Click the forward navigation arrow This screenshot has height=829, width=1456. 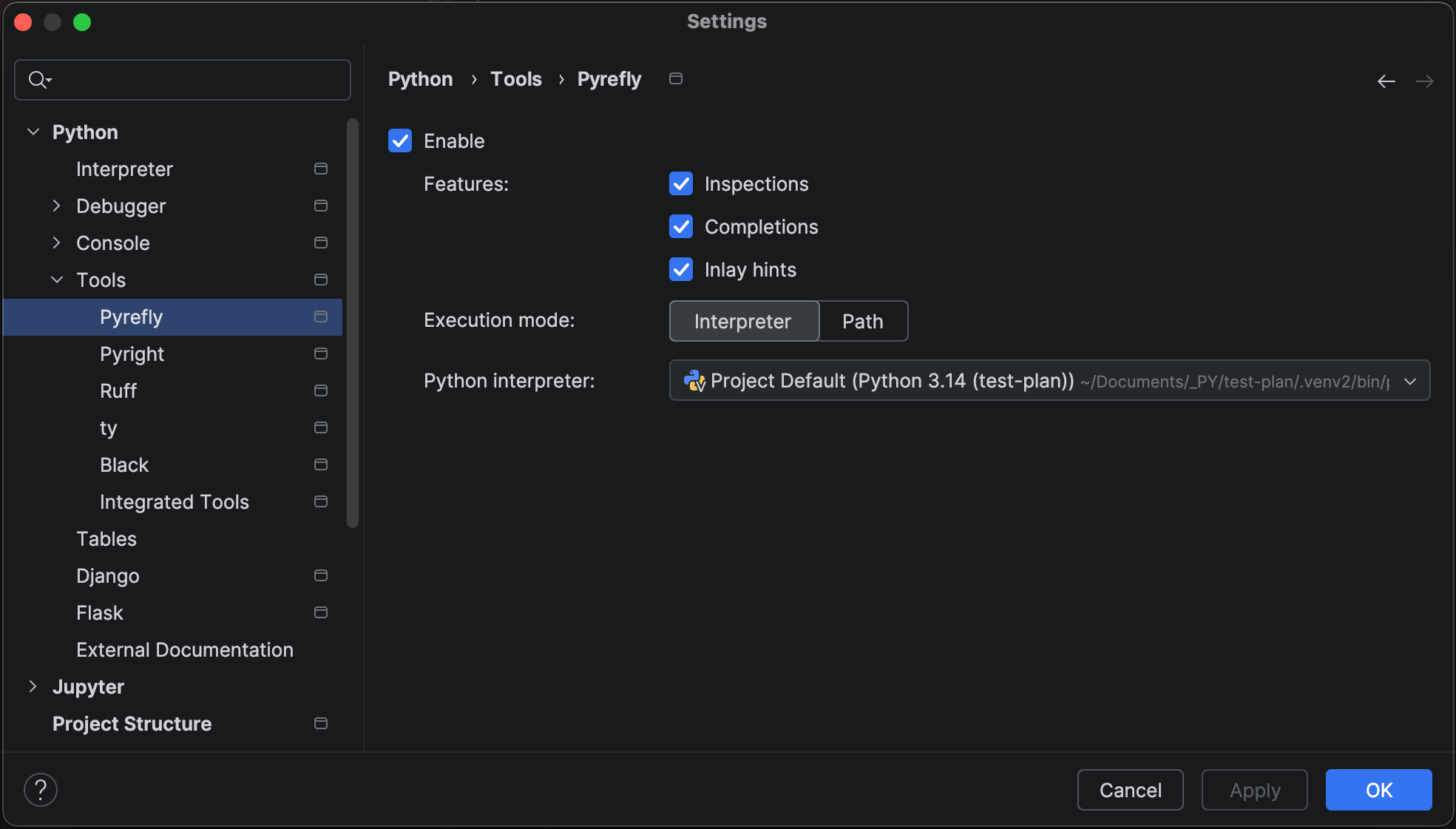pos(1424,81)
